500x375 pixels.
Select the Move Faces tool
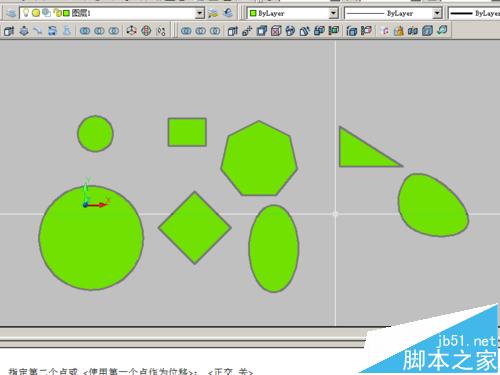pyautogui.click(x=247, y=31)
